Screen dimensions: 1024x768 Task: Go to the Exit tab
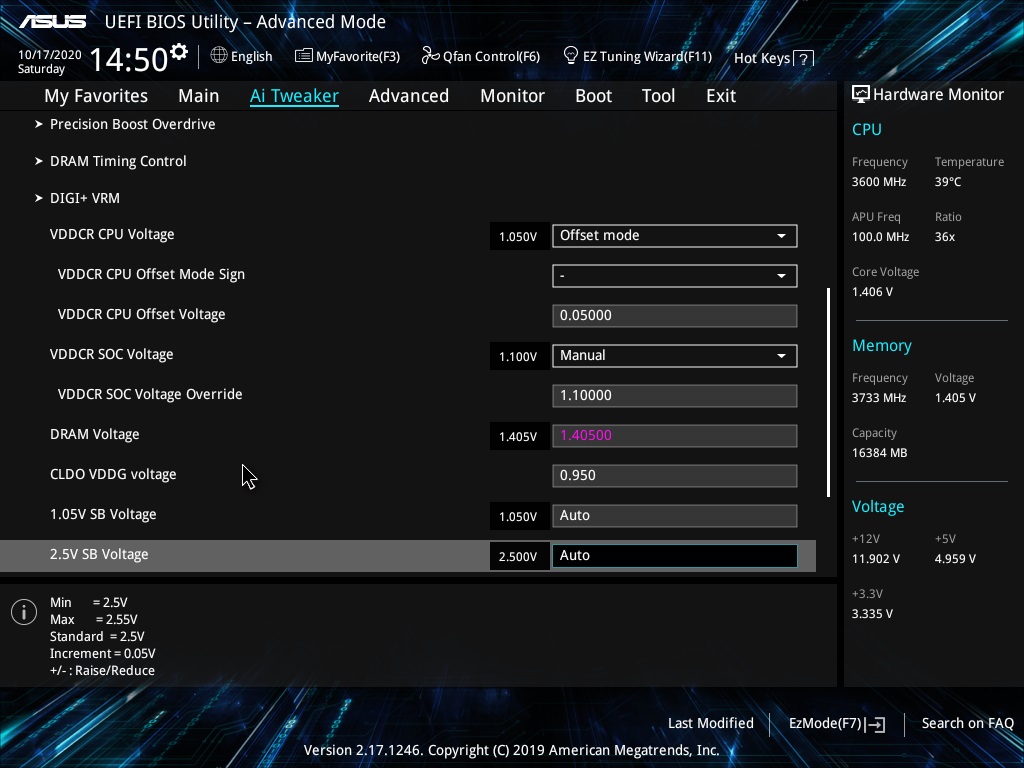click(x=721, y=96)
